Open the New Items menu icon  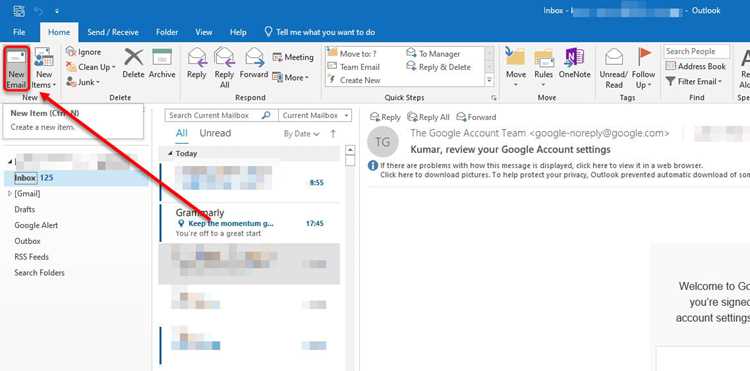(44, 58)
